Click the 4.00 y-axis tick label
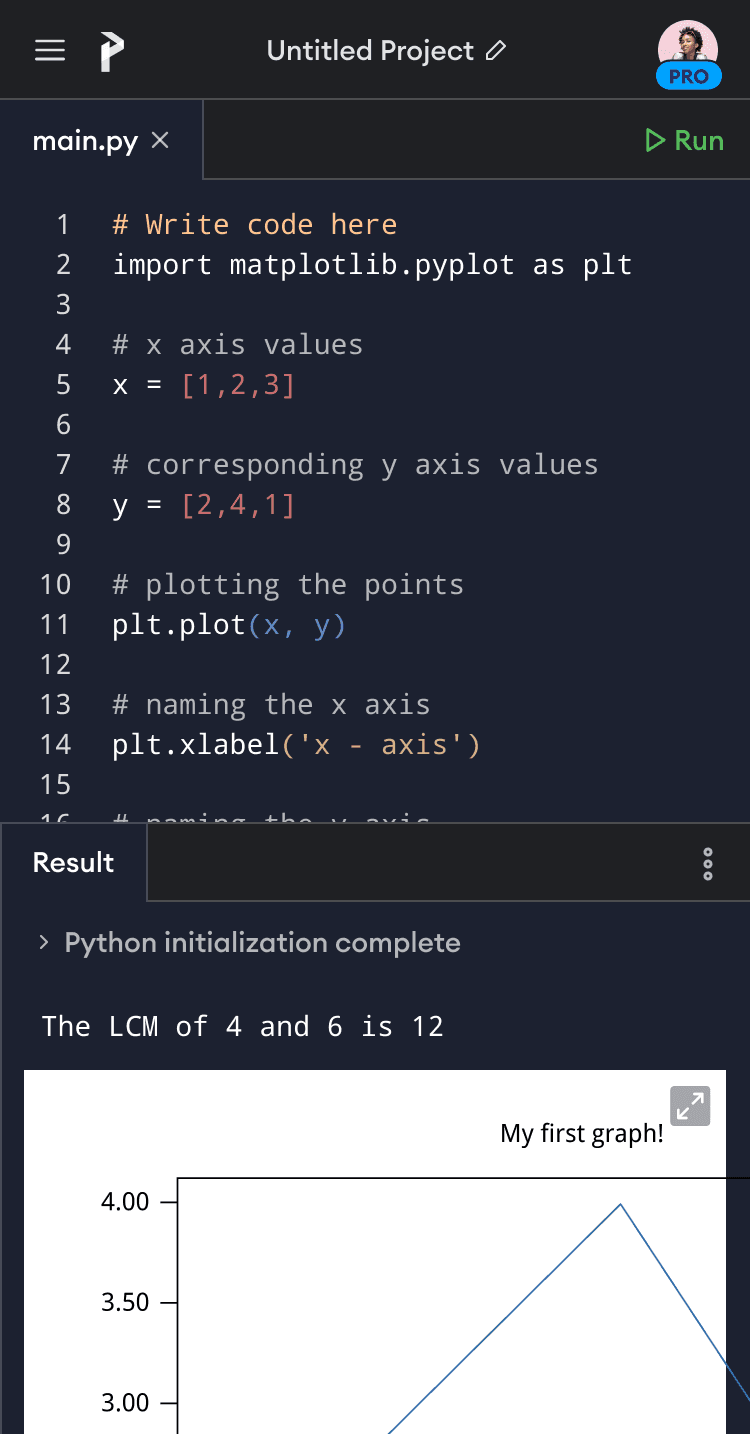The image size is (750, 1434). 125,1201
